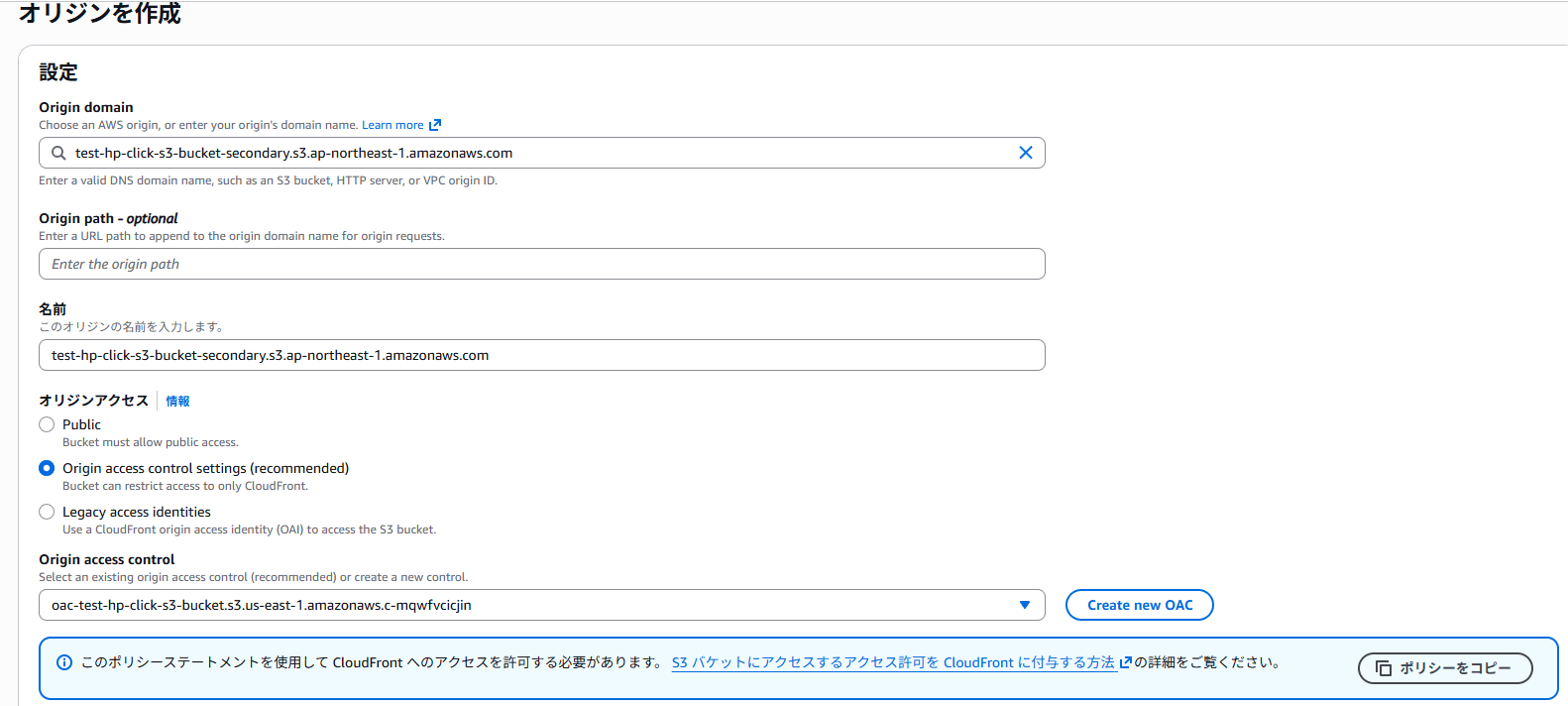Click 'Bucket can restrict access to only CloudFront.' text

point(185,486)
